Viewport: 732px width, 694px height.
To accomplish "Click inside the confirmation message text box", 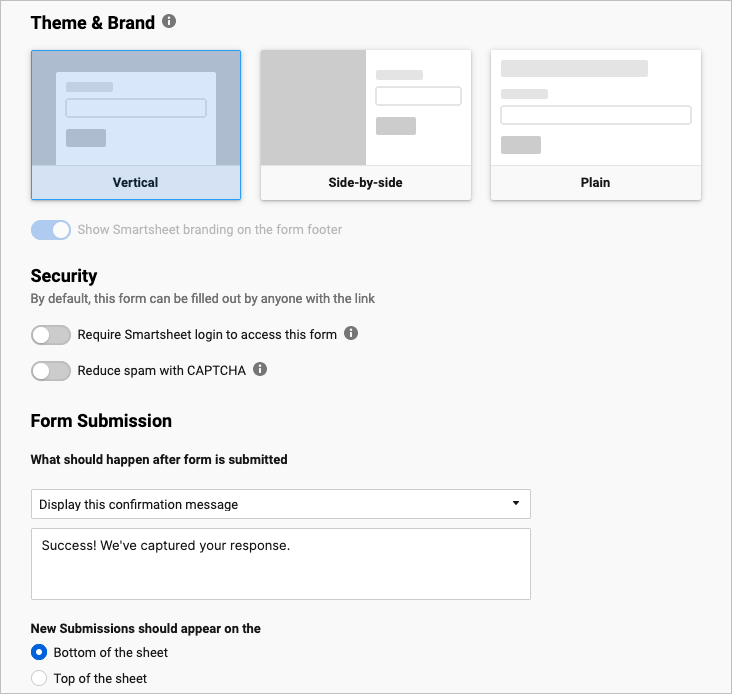I will pyautogui.click(x=280, y=564).
